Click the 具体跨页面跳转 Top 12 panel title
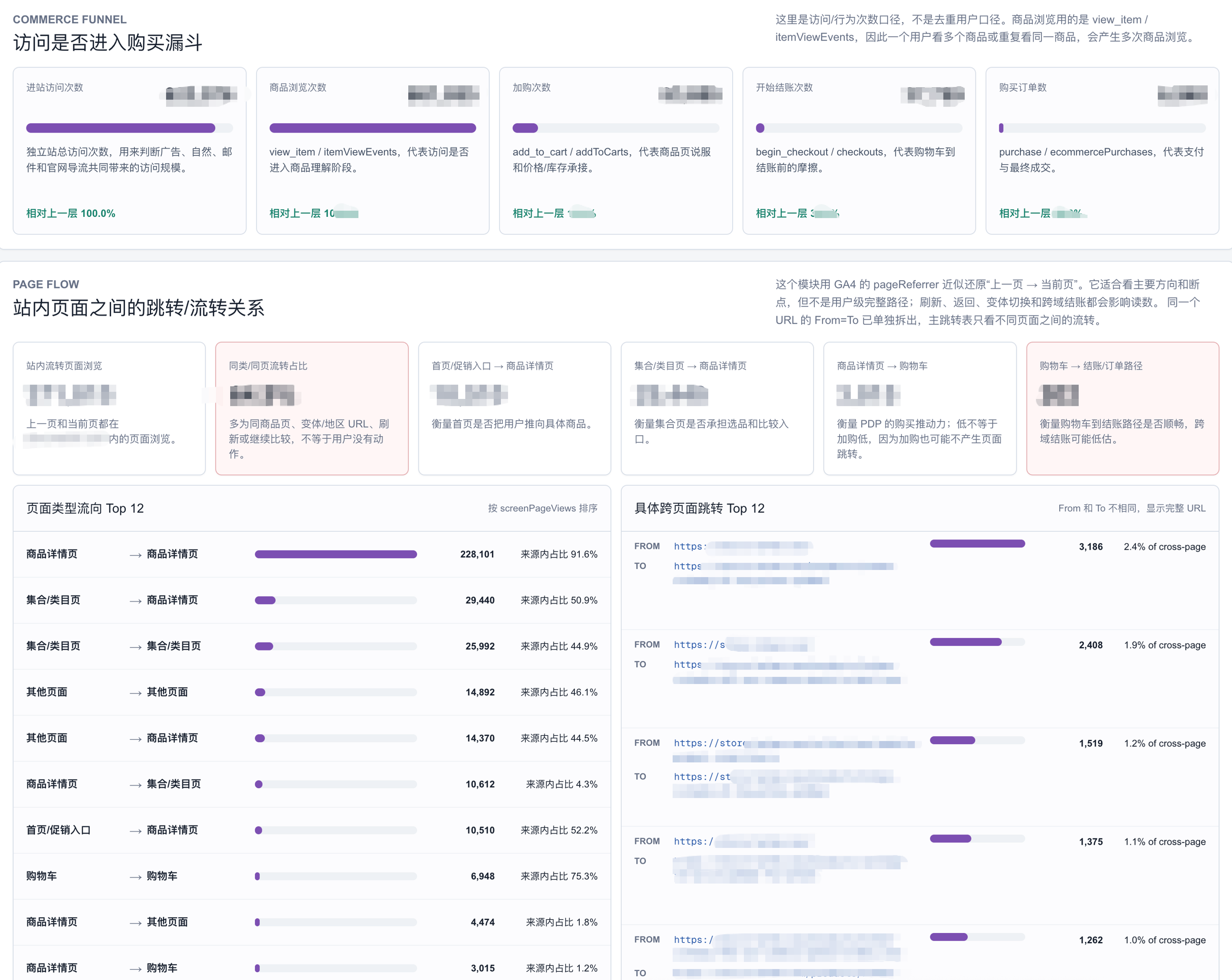The height and width of the screenshot is (980, 1232). tap(699, 508)
